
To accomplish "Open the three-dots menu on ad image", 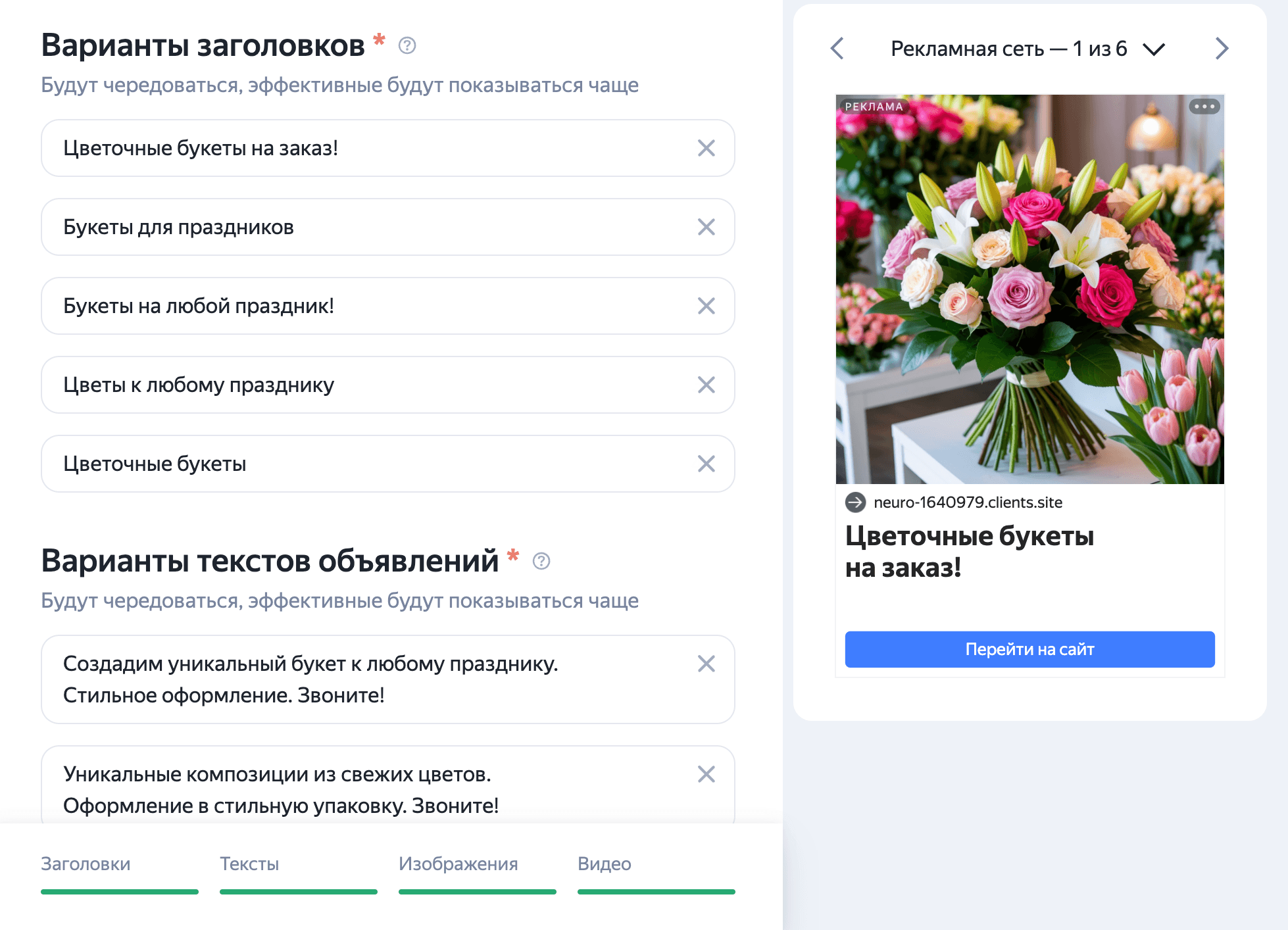I will pyautogui.click(x=1204, y=107).
